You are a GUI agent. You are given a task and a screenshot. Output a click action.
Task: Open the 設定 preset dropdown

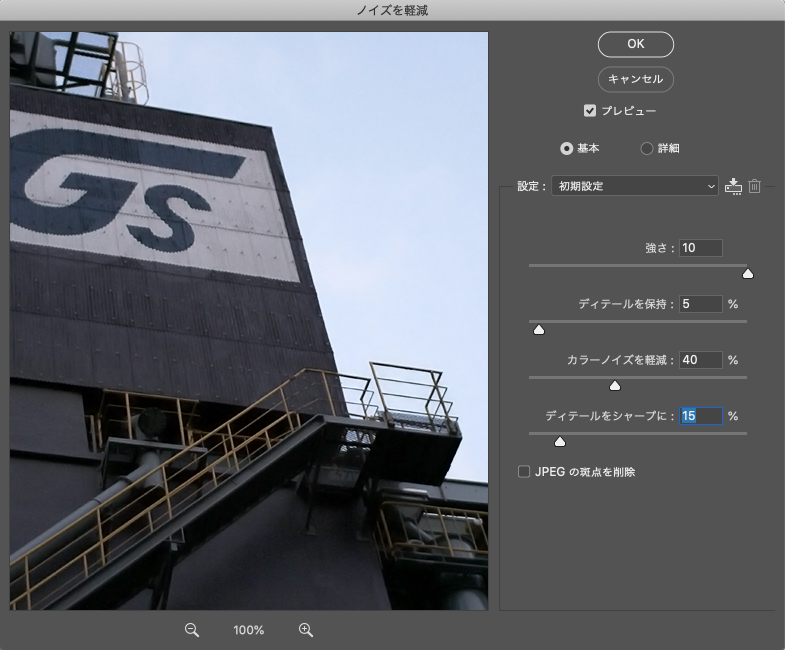[634, 186]
